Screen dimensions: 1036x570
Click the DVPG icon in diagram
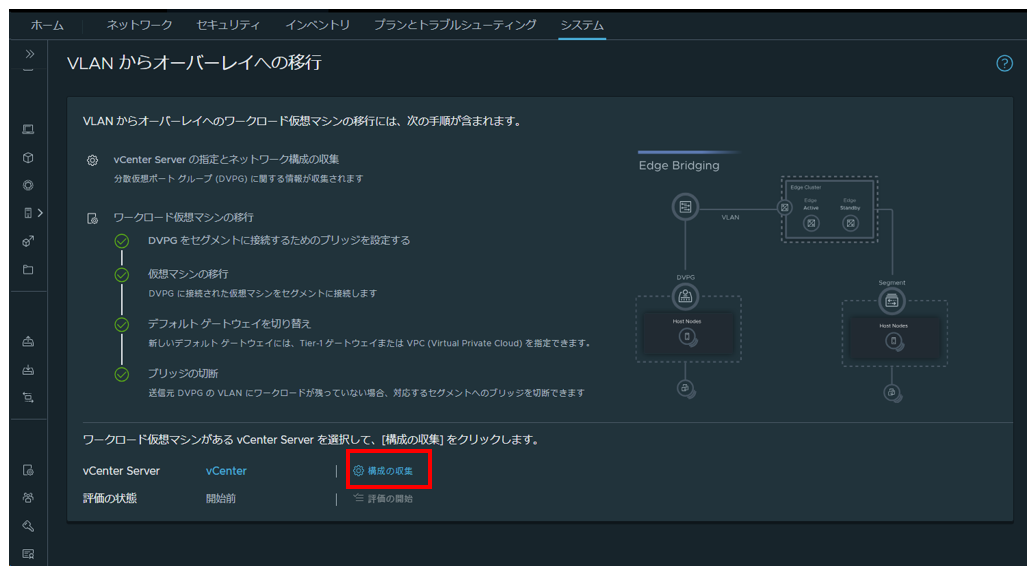(685, 297)
